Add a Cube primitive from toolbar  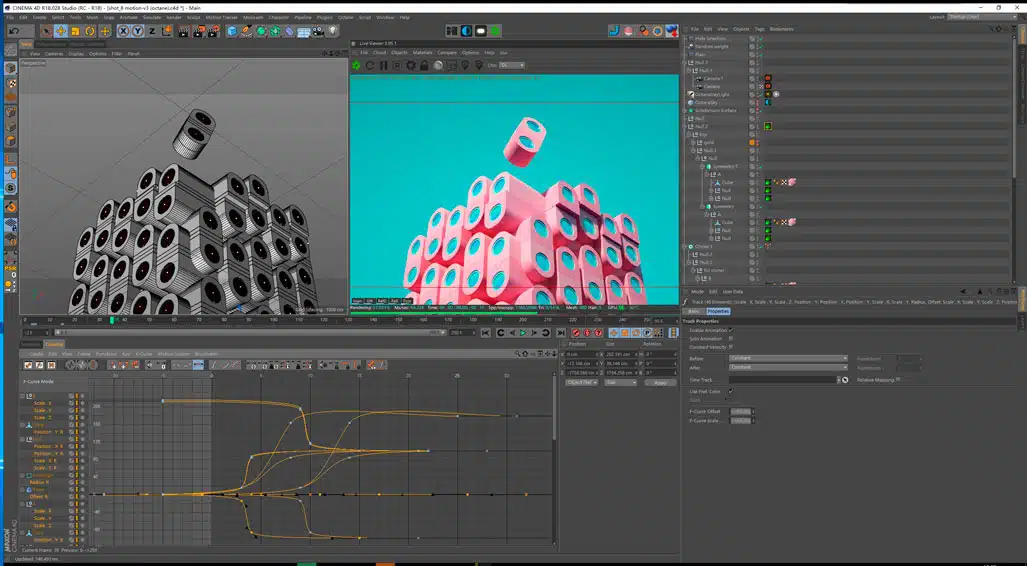(x=232, y=31)
